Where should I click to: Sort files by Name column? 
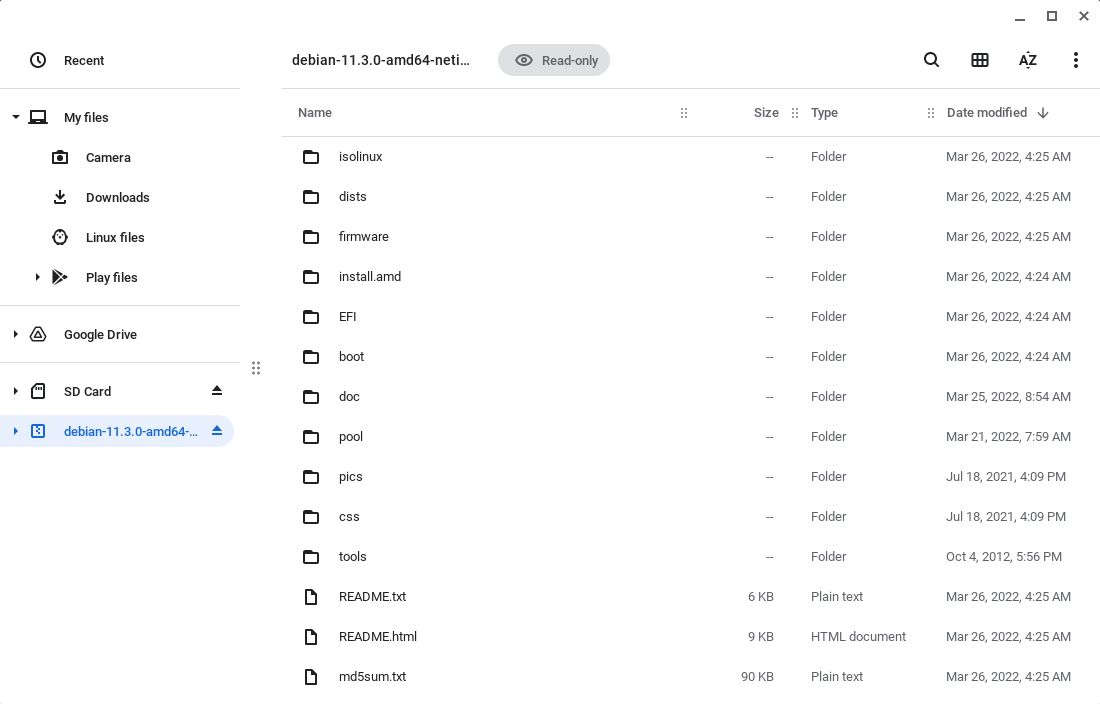[x=315, y=113]
